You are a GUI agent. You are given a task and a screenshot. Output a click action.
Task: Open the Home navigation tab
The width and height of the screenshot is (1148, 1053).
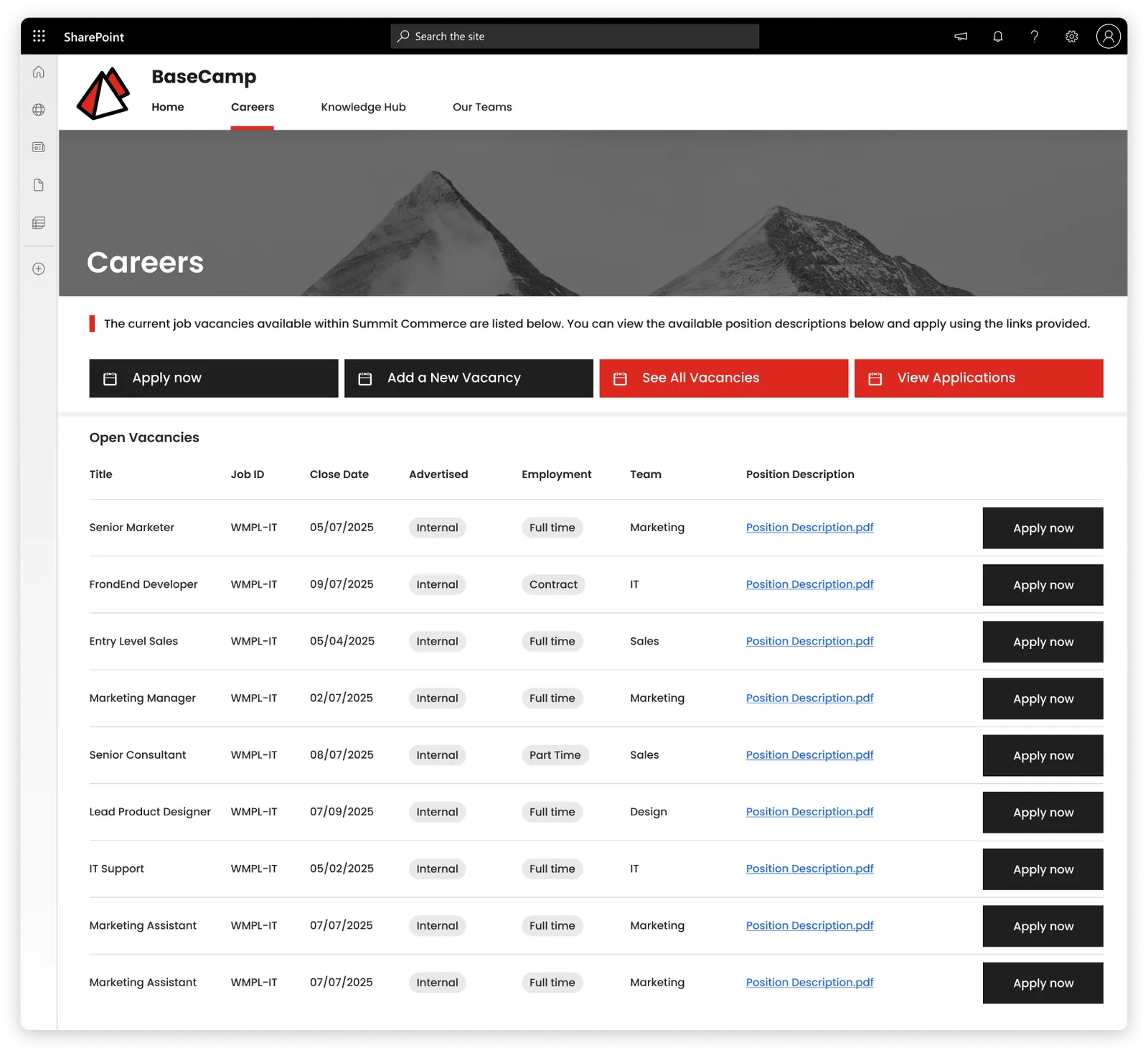coord(168,107)
